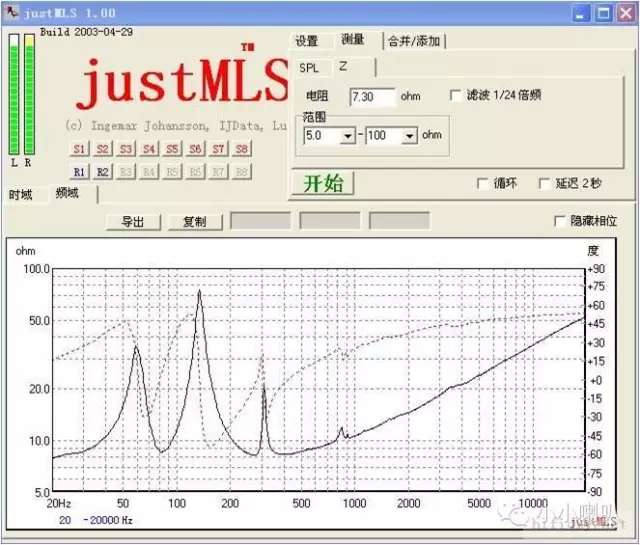Open the SPL measurement tab

[x=309, y=66]
